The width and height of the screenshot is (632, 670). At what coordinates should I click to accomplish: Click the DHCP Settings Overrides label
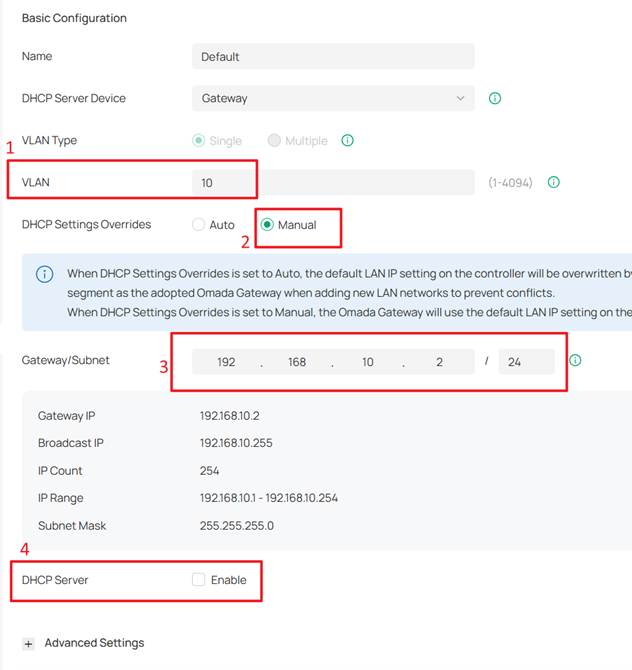click(x=86, y=224)
